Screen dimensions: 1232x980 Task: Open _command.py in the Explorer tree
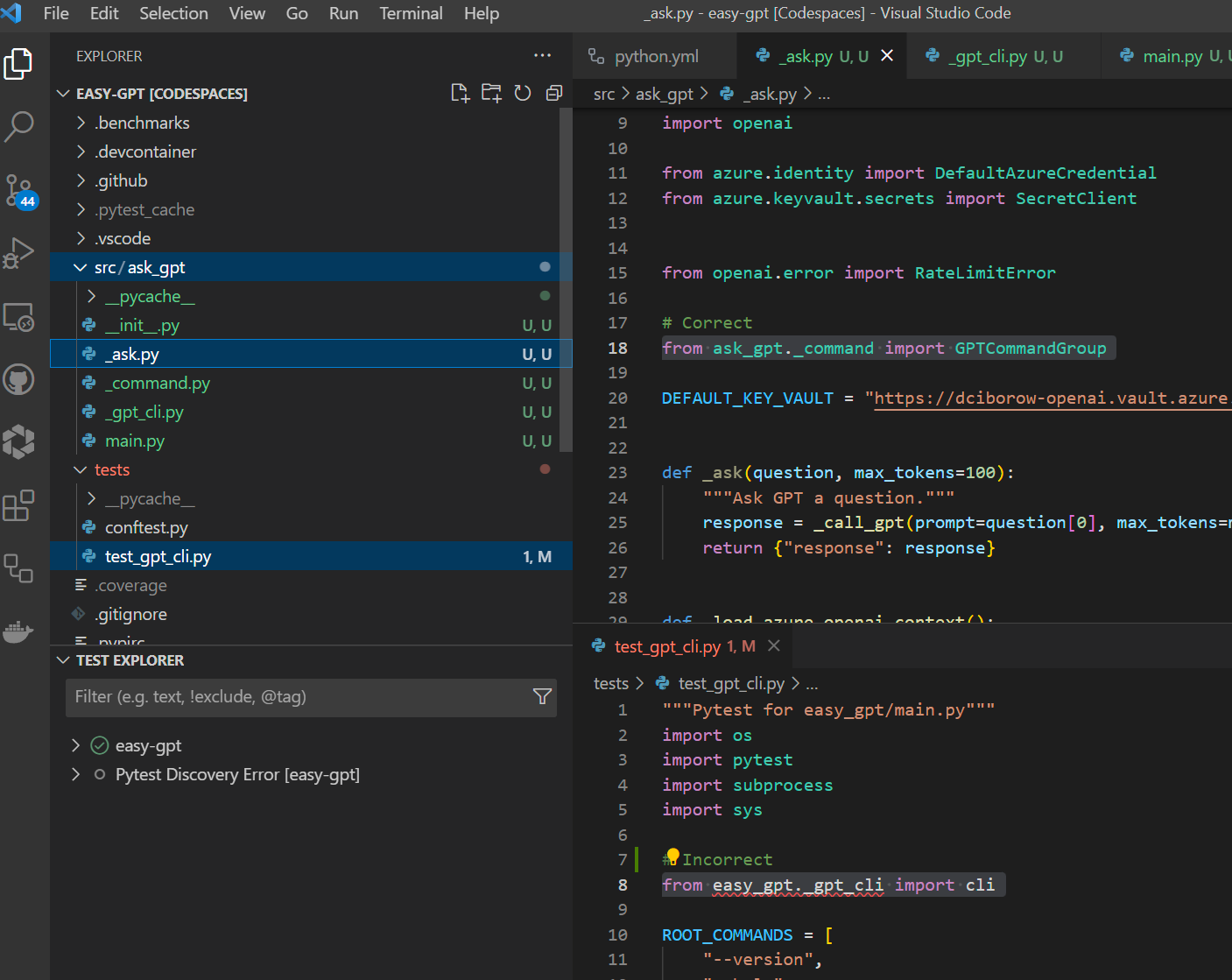311,383
